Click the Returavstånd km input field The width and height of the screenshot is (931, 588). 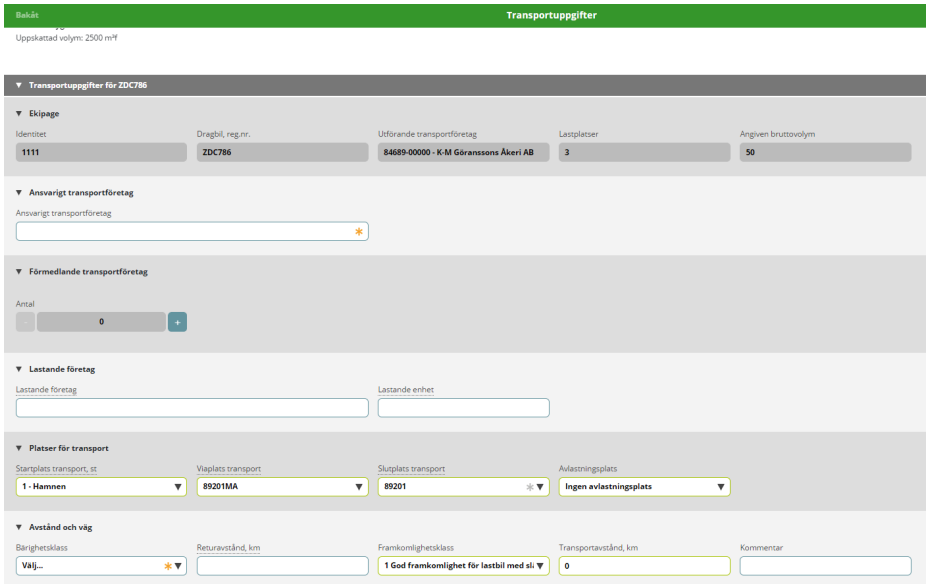point(283,566)
